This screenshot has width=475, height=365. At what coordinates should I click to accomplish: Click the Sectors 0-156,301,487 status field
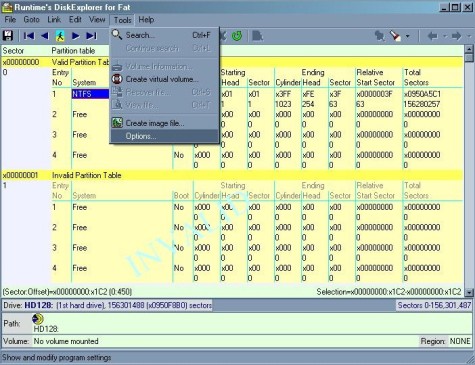click(434, 305)
